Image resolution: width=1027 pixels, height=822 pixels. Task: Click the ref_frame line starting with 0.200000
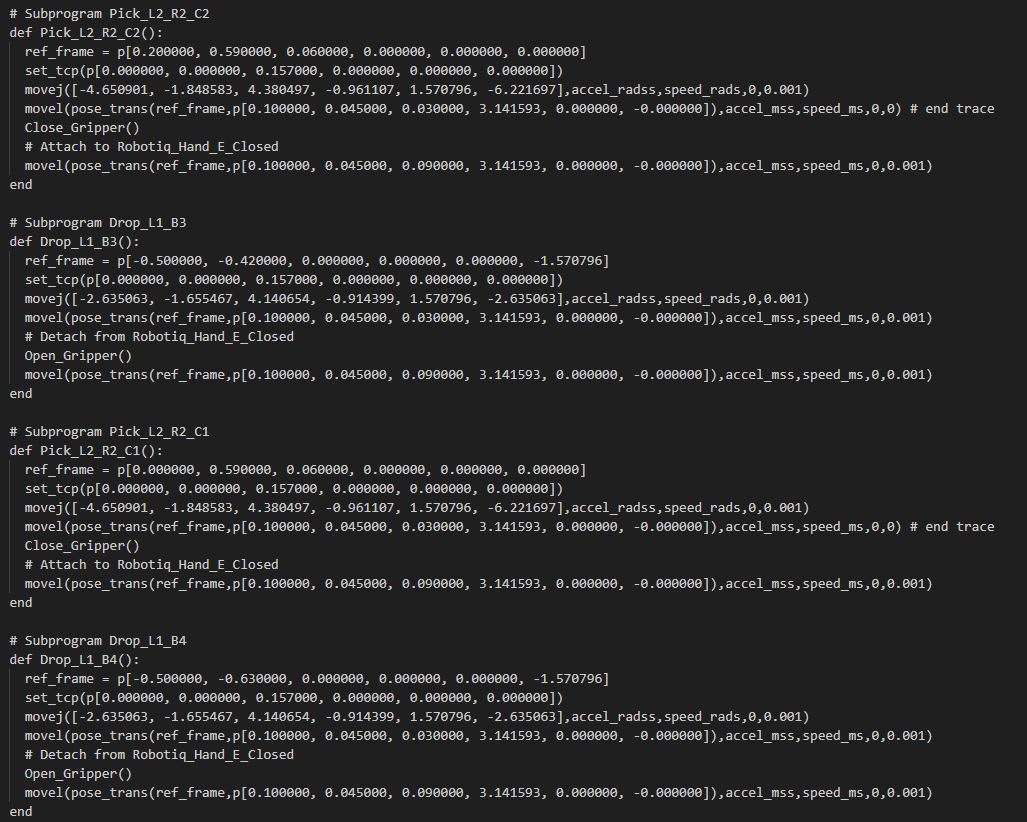click(305, 51)
